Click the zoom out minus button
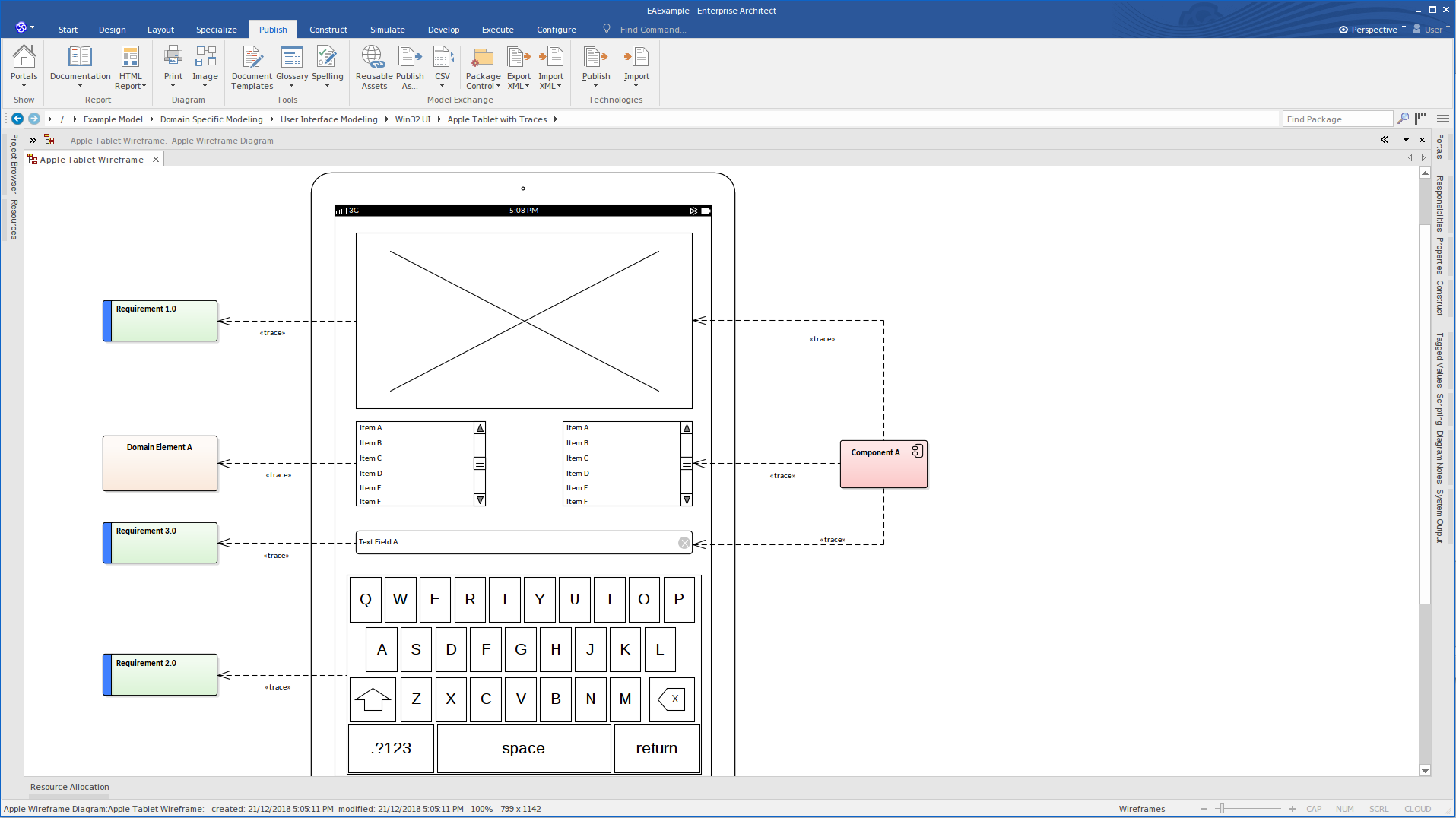The image size is (1456, 818). tap(1204, 809)
